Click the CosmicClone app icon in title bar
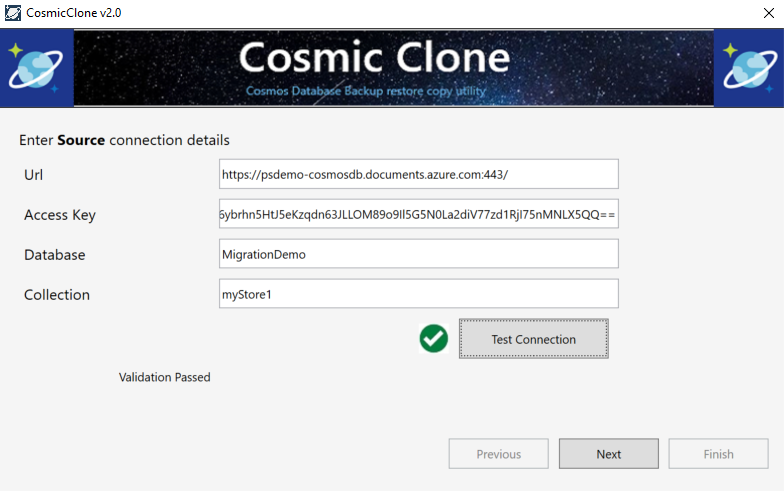This screenshot has height=491, width=784. click(12, 13)
